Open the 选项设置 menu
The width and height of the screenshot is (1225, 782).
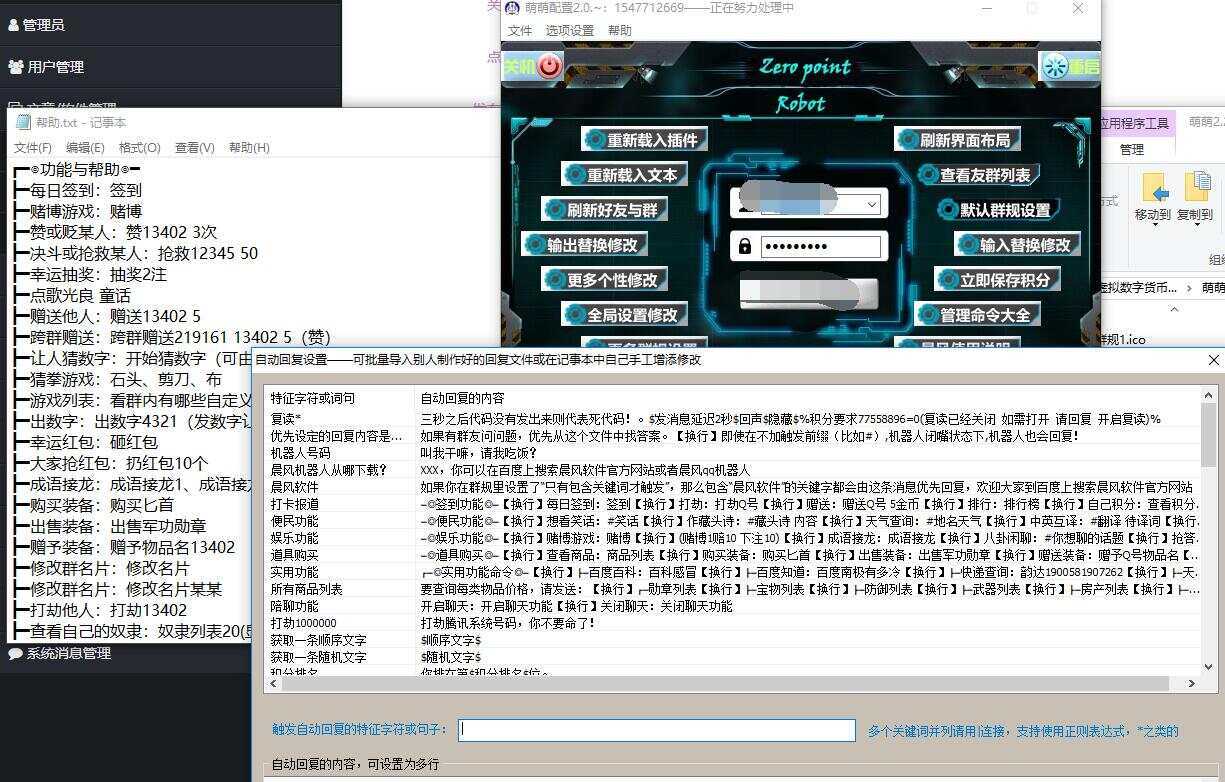tap(570, 31)
